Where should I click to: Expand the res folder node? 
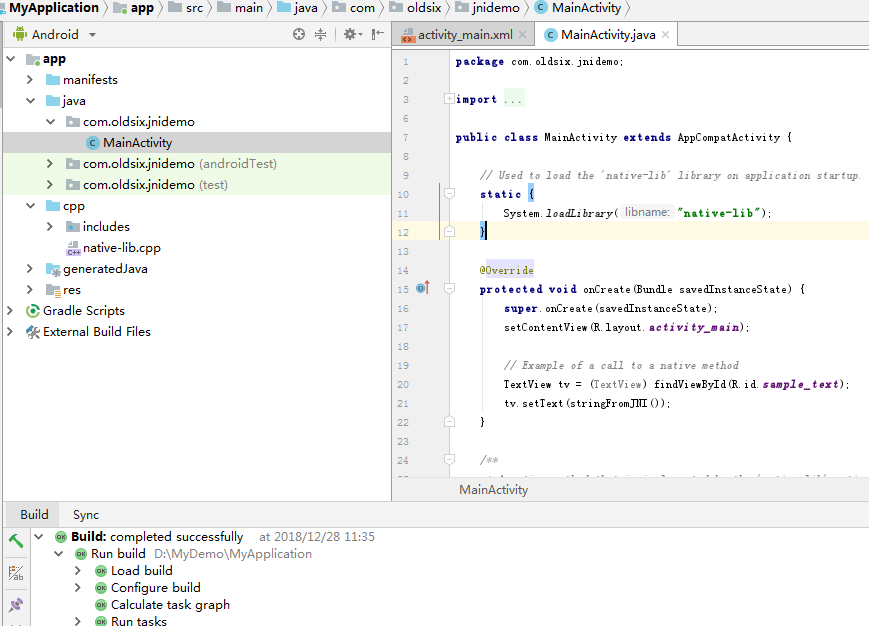(x=30, y=290)
